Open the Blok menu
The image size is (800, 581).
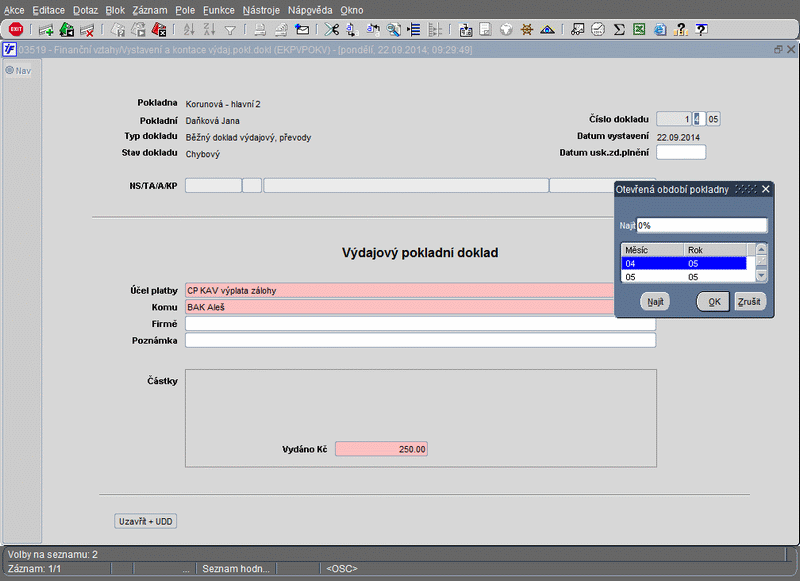click(x=115, y=10)
